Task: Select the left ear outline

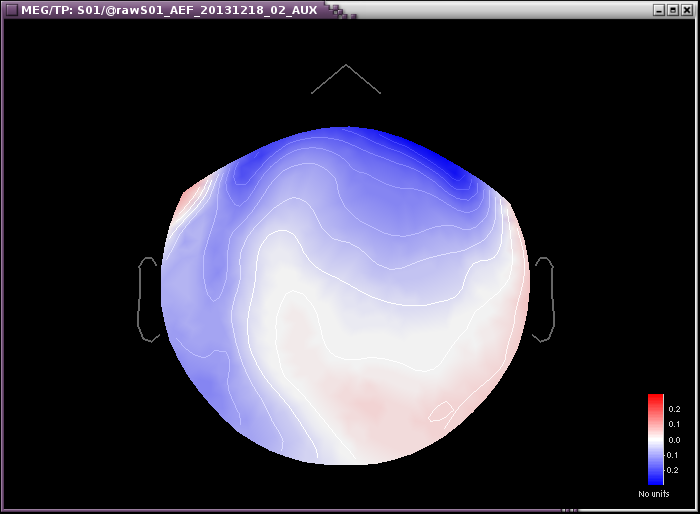Action: point(147,299)
